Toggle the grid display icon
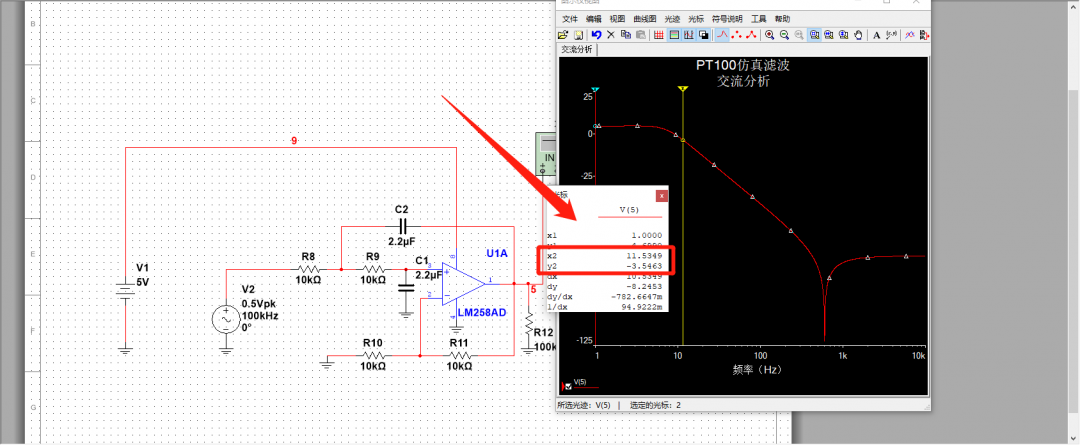This screenshot has height=445, width=1080. [658, 34]
